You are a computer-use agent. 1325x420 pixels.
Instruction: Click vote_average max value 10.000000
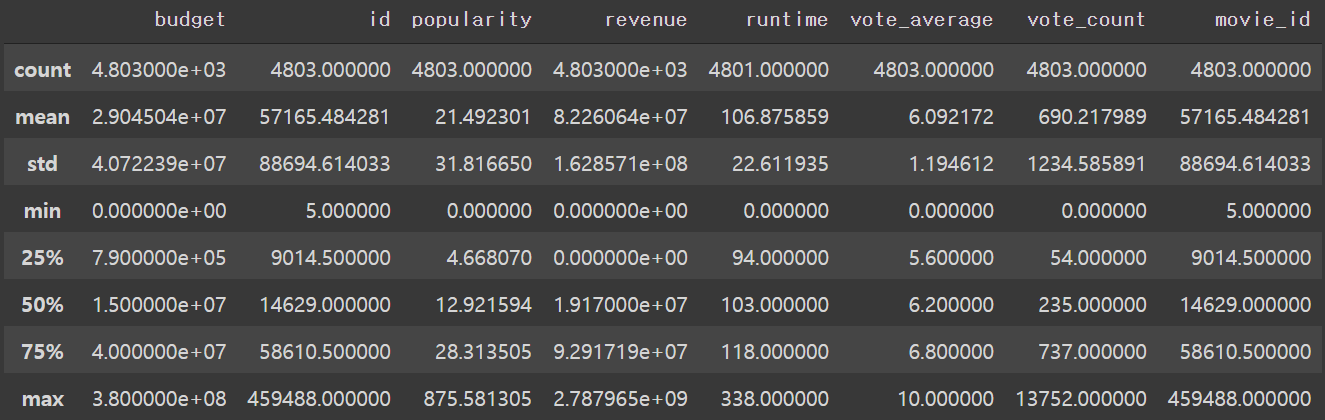point(946,399)
